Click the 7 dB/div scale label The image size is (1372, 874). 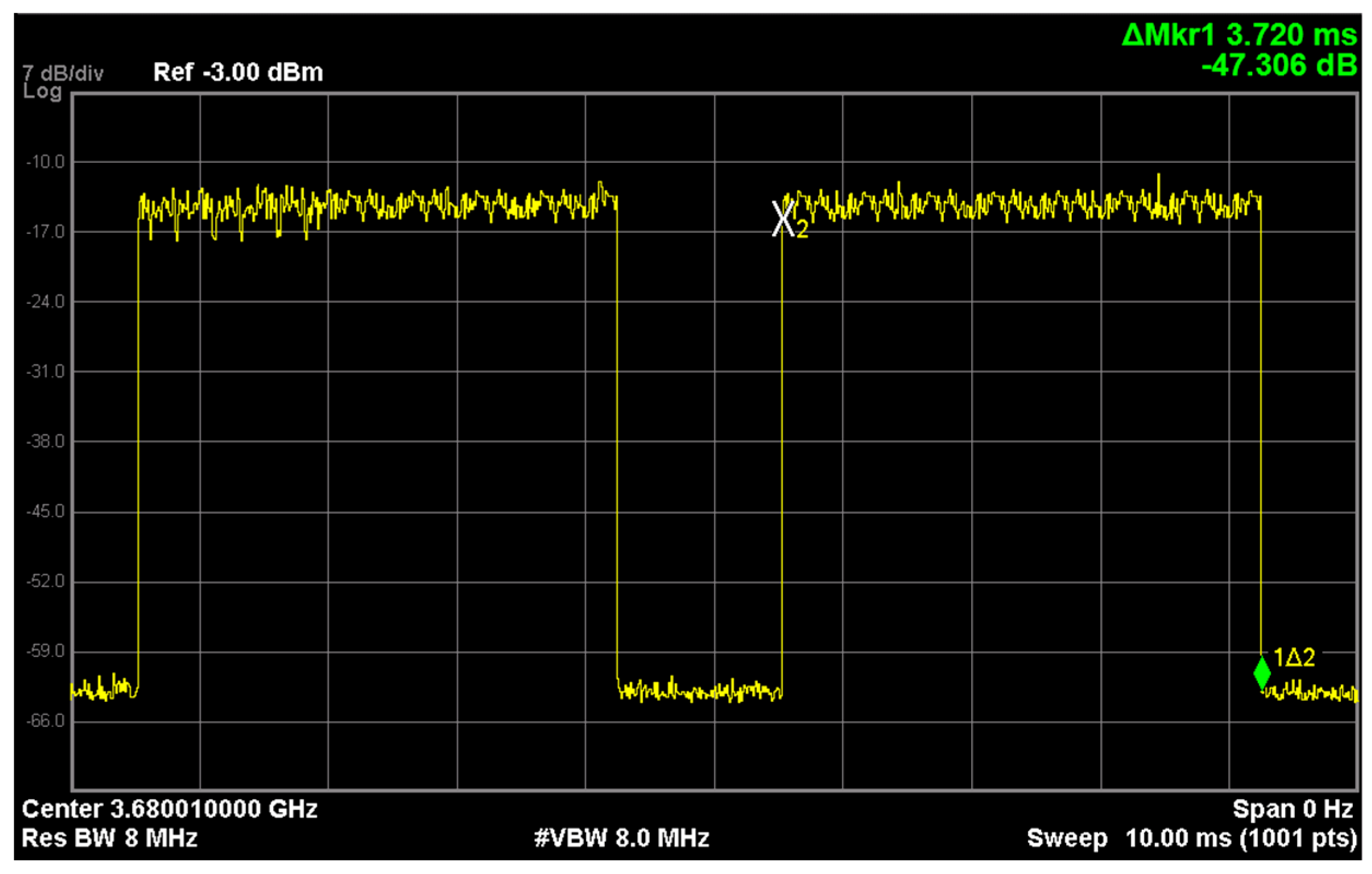coord(63,73)
